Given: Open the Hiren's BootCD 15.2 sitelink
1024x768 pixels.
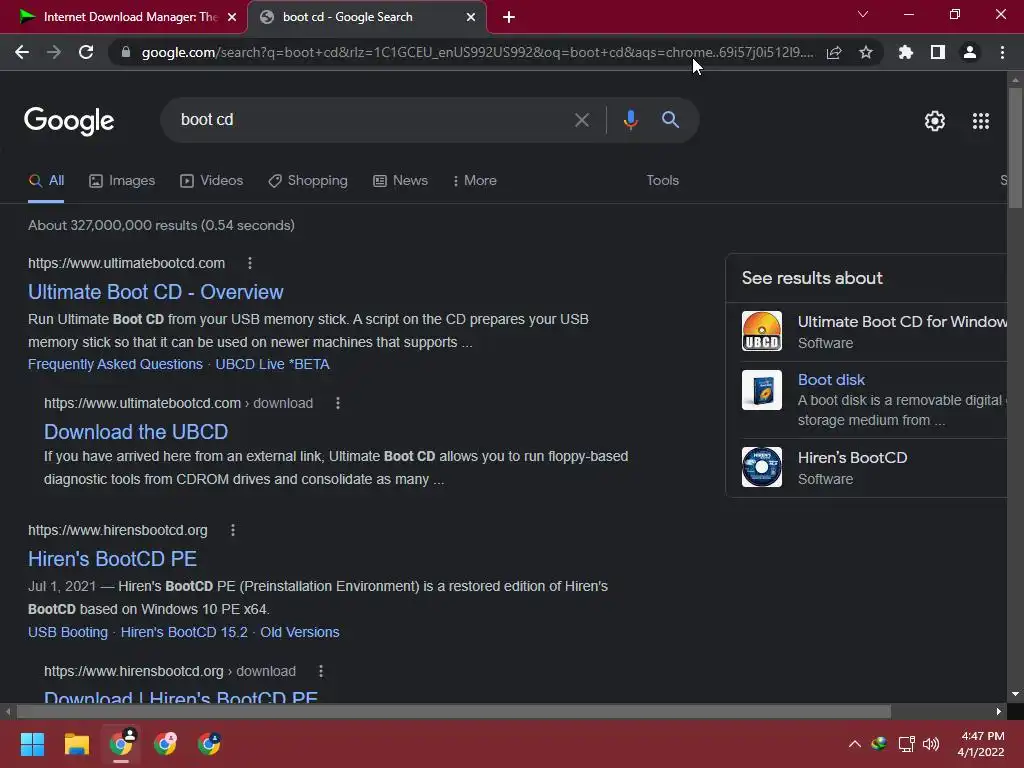Looking at the screenshot, I should tap(184, 632).
